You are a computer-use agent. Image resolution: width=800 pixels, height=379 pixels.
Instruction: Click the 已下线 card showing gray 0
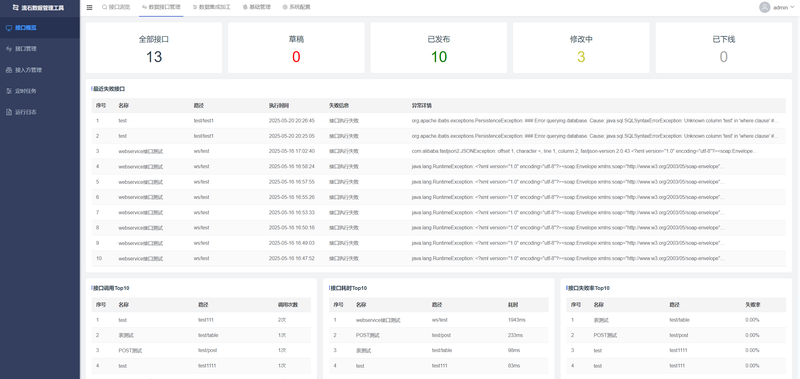tap(723, 48)
